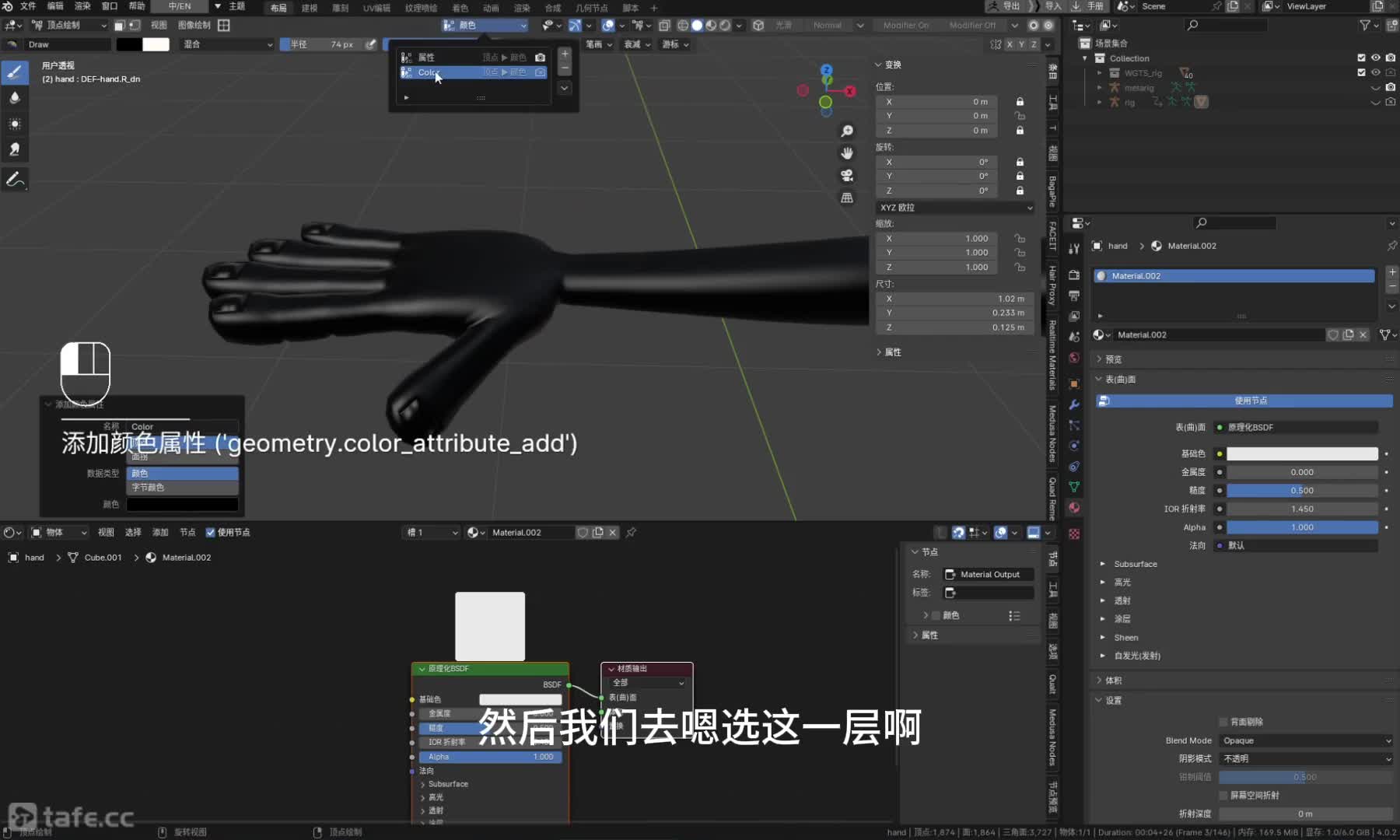Open the 文件 File menu

click(x=28, y=6)
